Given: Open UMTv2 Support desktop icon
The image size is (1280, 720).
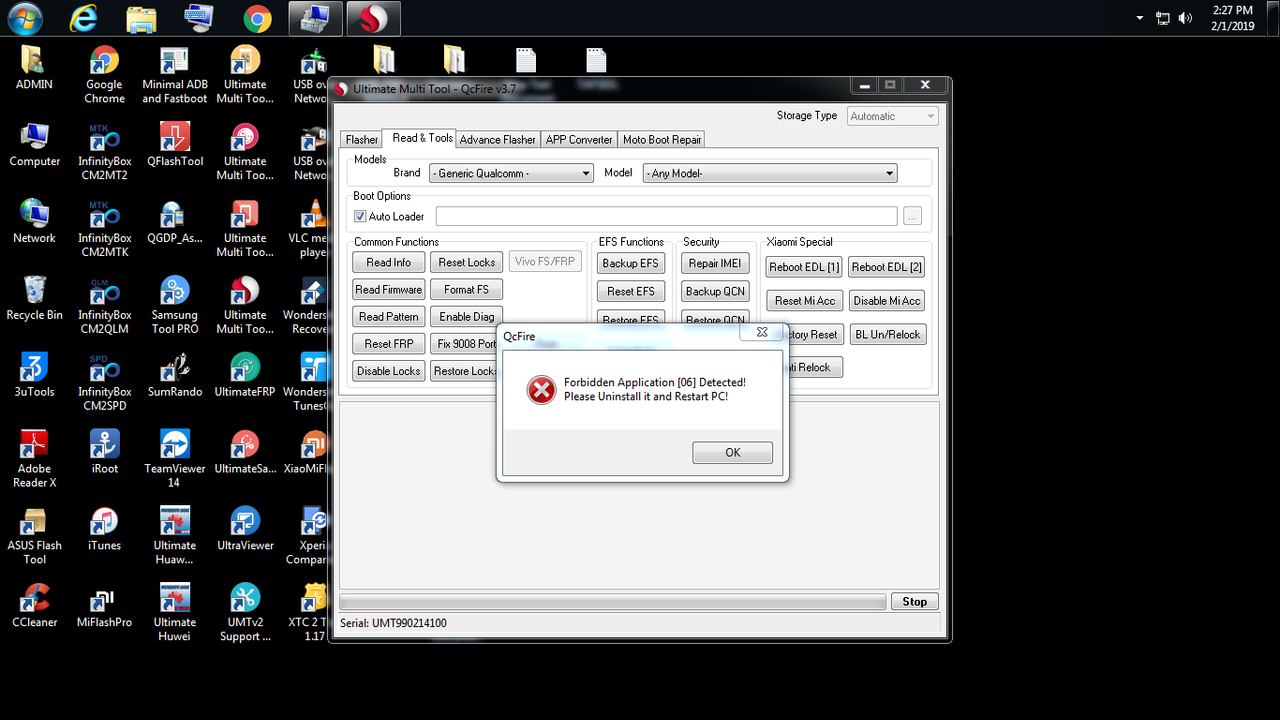Looking at the screenshot, I should pyautogui.click(x=245, y=614).
